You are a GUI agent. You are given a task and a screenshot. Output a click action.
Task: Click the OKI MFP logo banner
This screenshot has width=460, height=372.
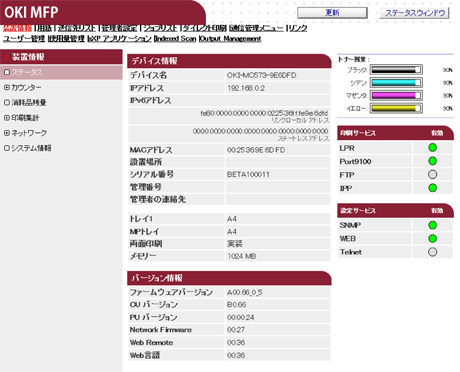(103, 12)
